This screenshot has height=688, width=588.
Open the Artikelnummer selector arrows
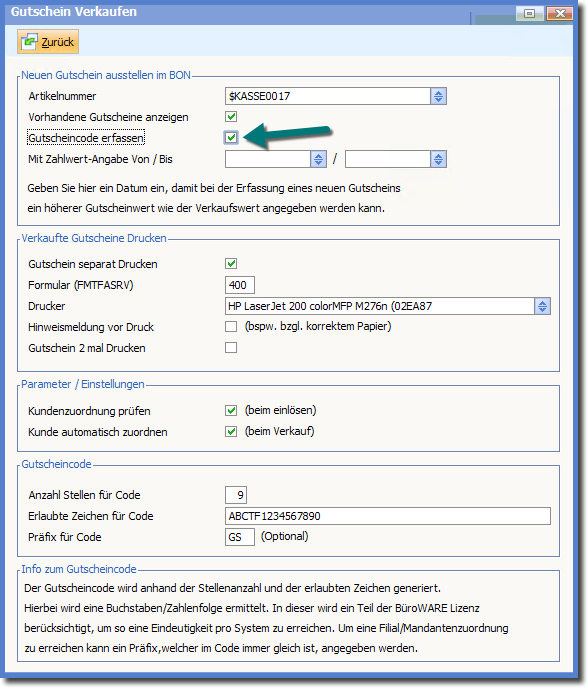[438, 96]
